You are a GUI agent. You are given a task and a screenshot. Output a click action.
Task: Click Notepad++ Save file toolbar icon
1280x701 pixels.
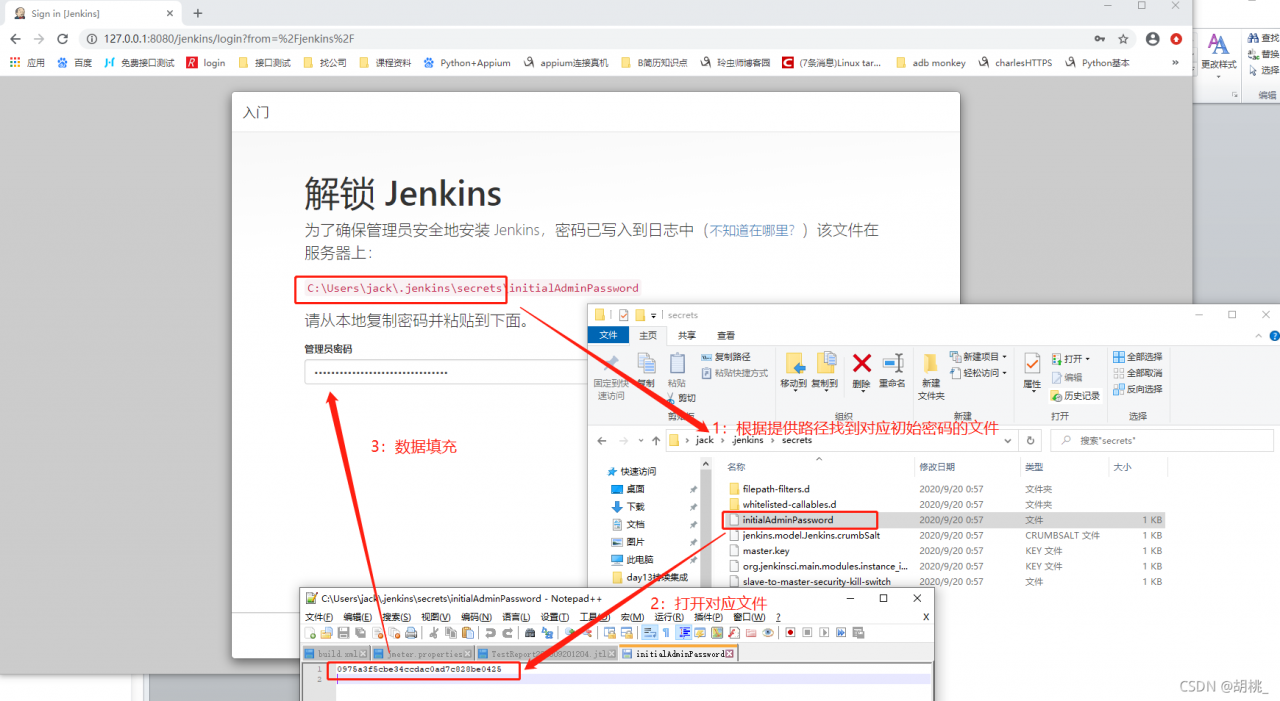coord(343,633)
